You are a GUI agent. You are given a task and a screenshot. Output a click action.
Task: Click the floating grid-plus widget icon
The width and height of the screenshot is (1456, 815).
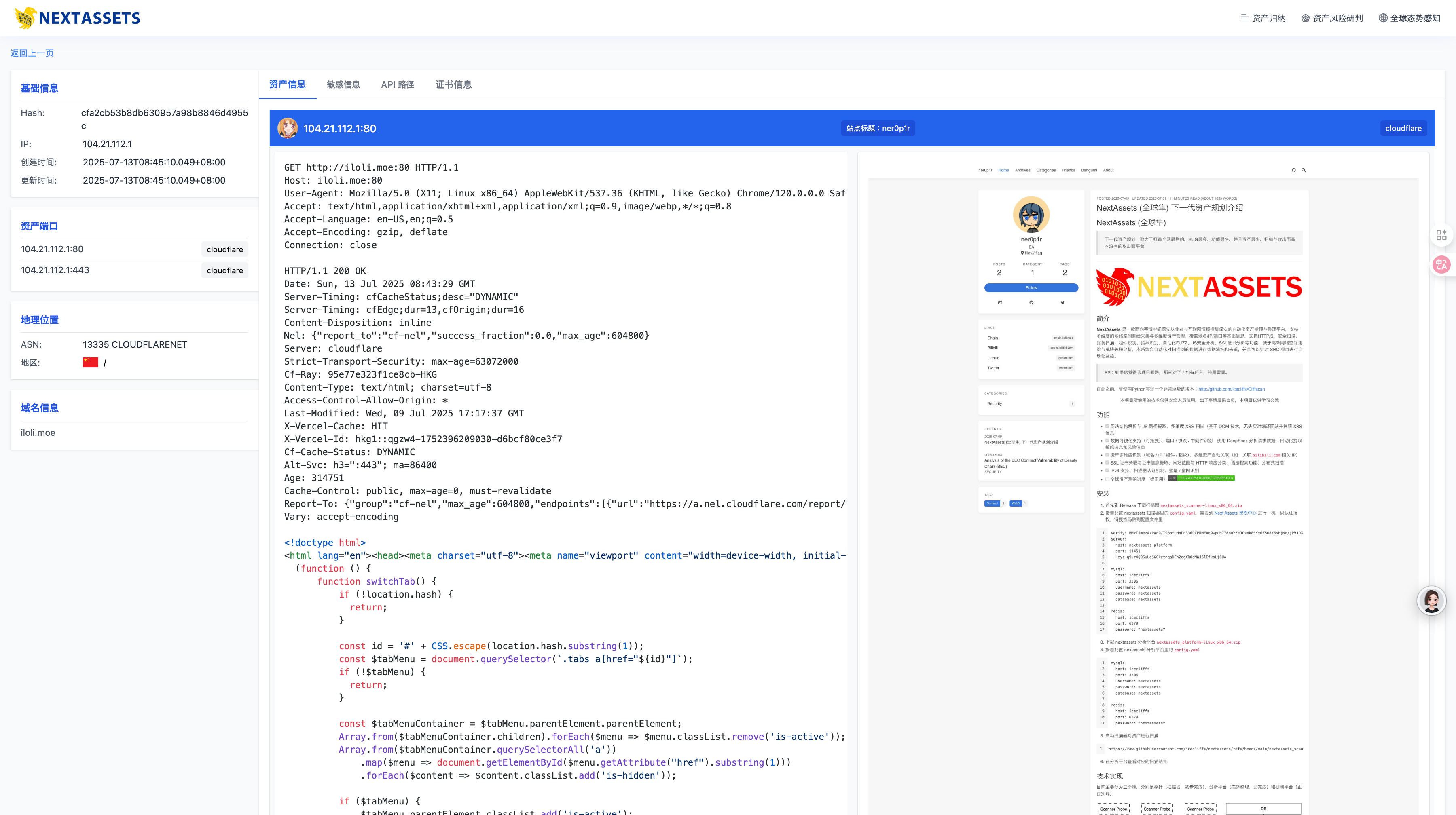coord(1441,235)
